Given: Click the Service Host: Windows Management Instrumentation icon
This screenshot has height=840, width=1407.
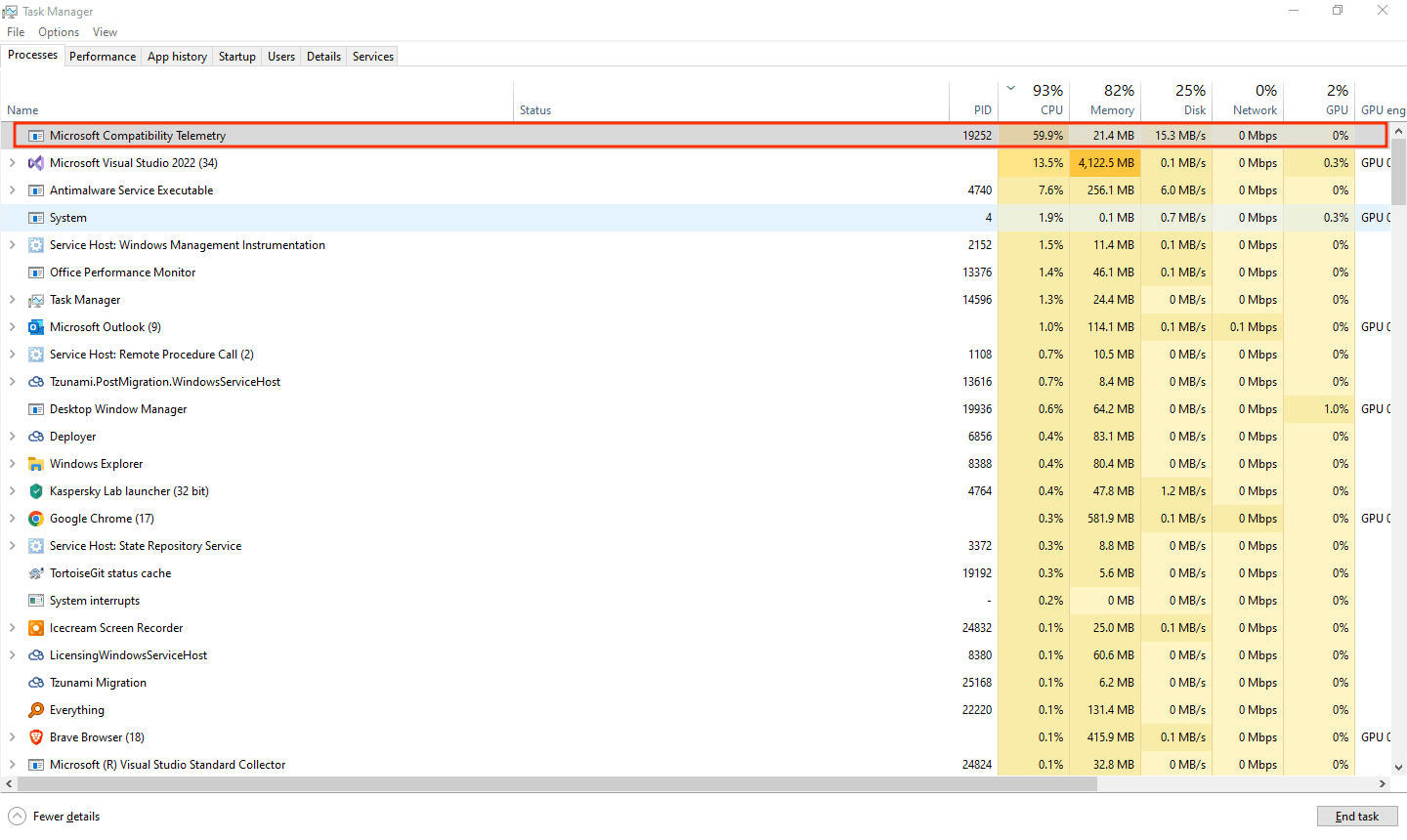Looking at the screenshot, I should [36, 245].
